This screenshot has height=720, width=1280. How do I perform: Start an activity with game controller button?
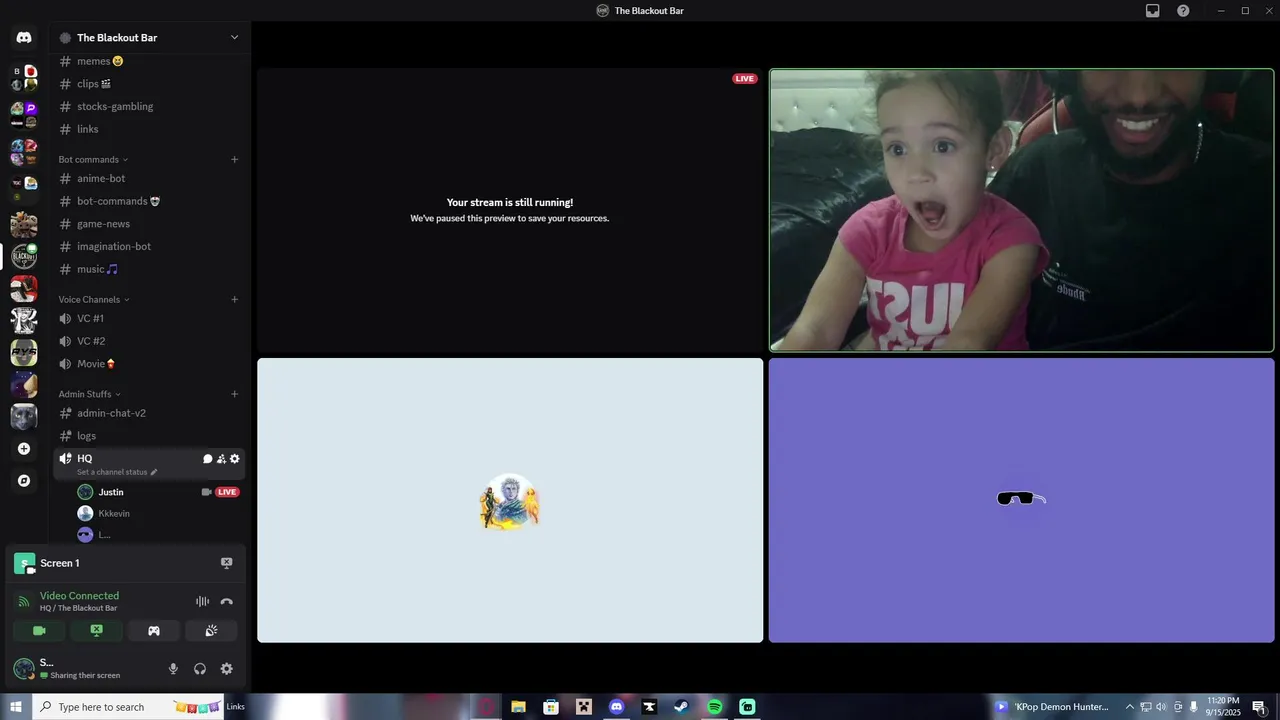[x=154, y=631]
